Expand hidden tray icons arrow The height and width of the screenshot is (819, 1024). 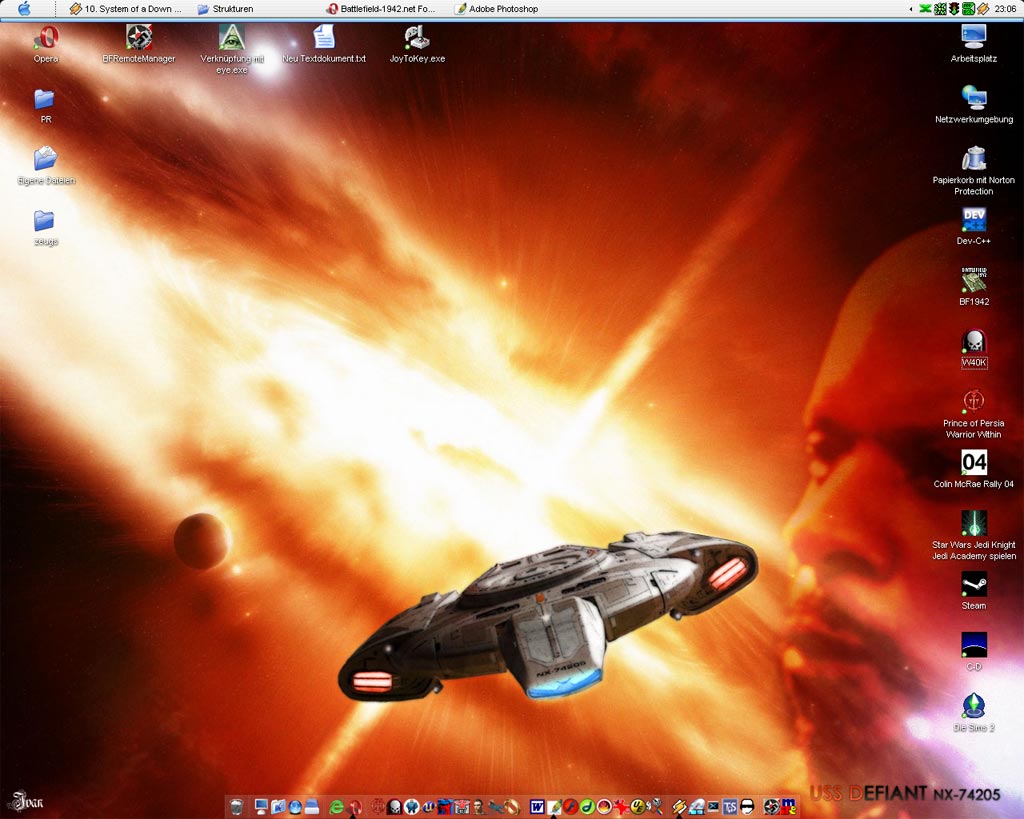pyautogui.click(x=911, y=9)
